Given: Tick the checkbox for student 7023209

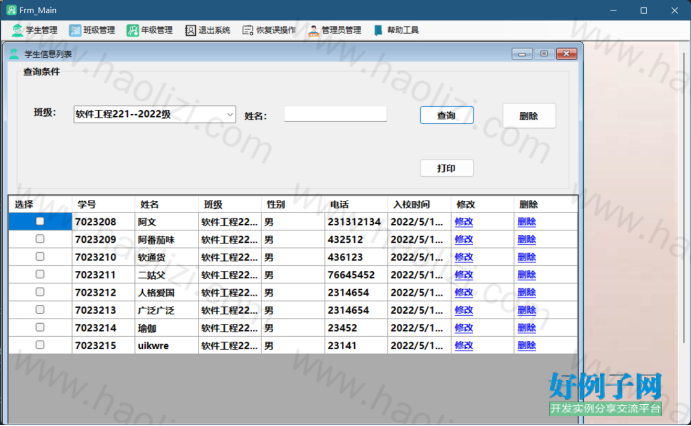Looking at the screenshot, I should tap(40, 239).
